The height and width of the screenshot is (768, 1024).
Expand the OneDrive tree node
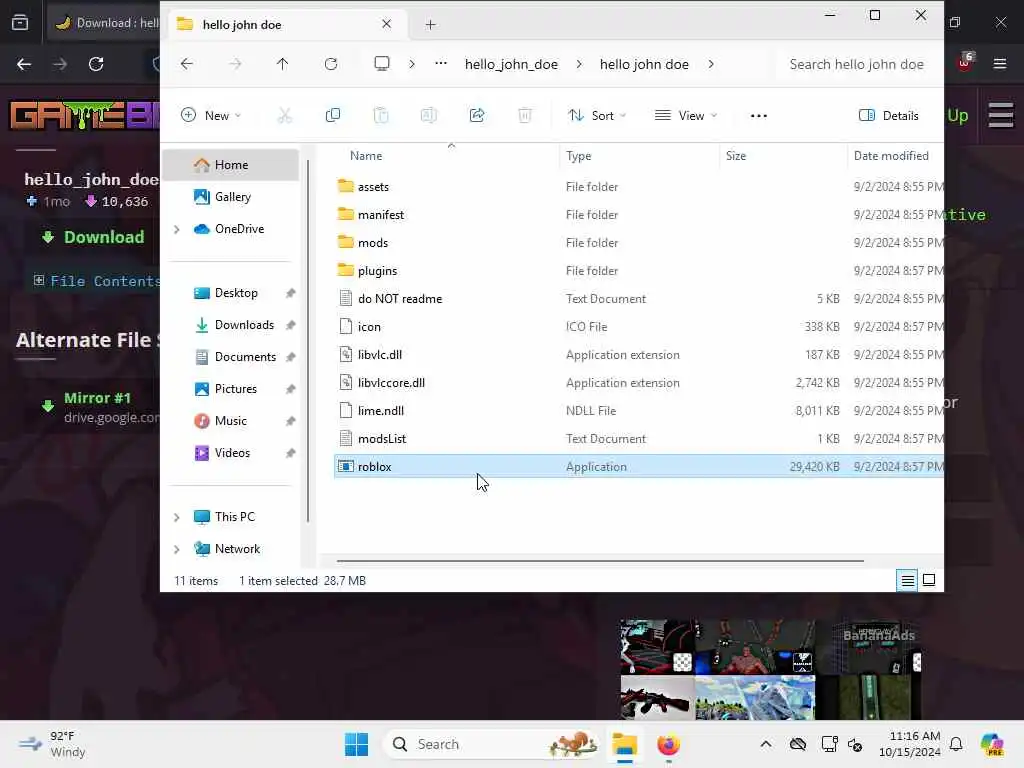[176, 229]
